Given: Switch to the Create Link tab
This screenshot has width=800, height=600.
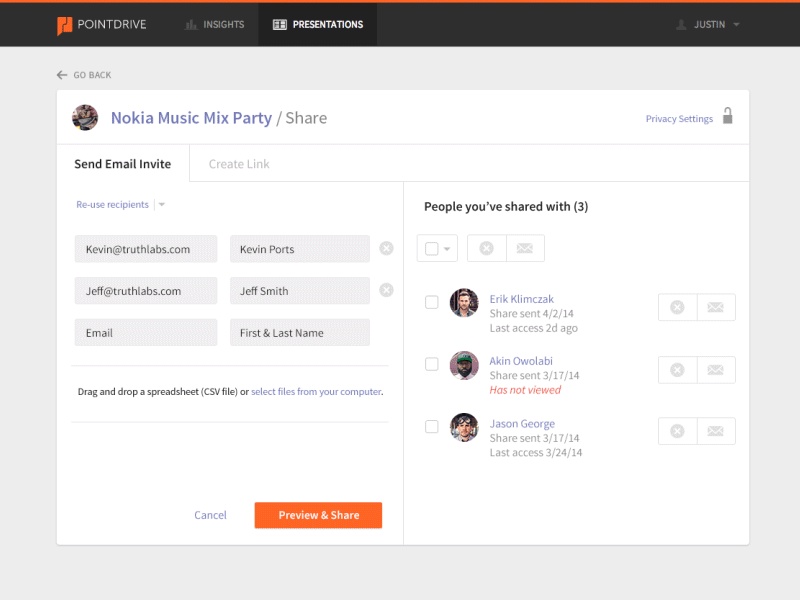Looking at the screenshot, I should [239, 164].
